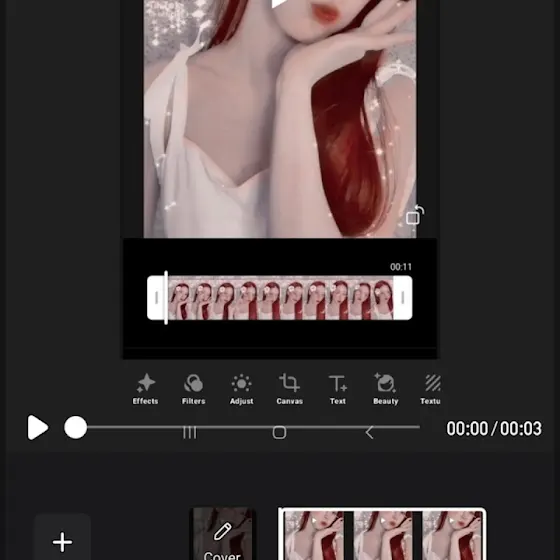560x560 pixels.
Task: Click the right trim handle of the clip strip
Action: tap(403, 298)
